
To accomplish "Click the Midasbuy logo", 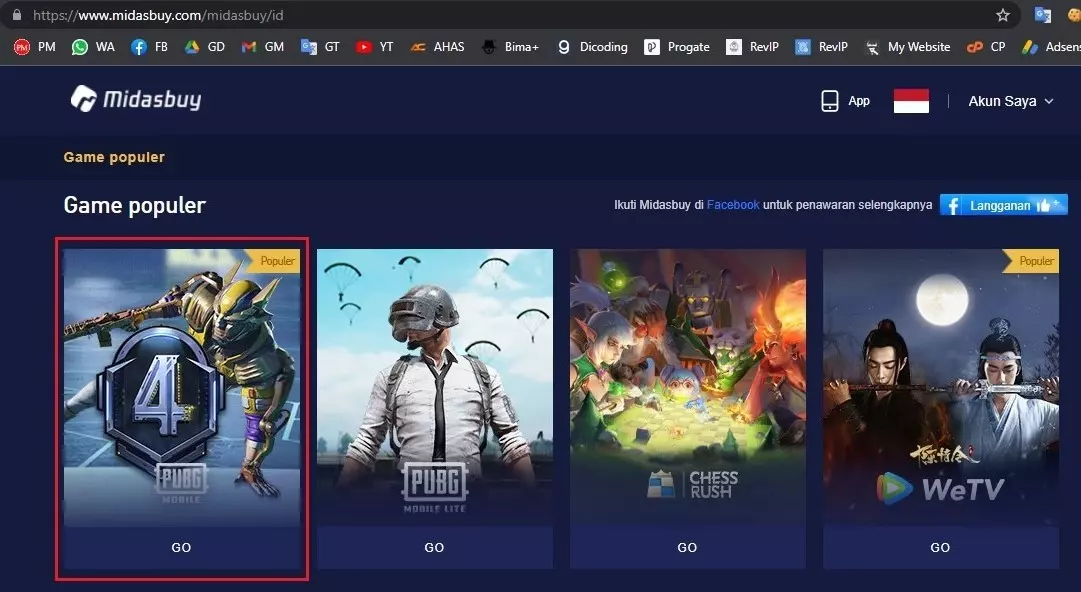I will pyautogui.click(x=136, y=99).
